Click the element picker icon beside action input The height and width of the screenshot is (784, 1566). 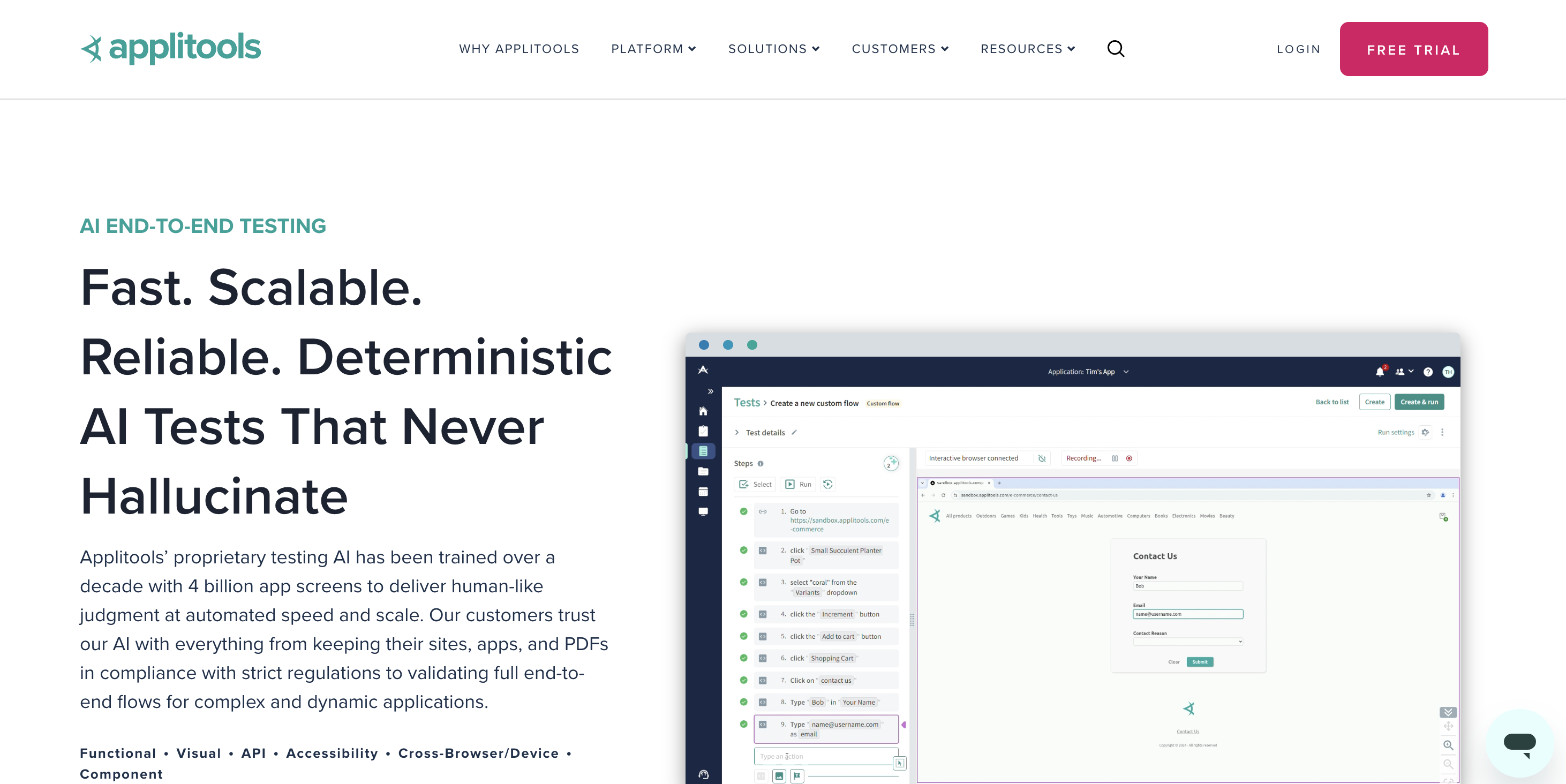pyautogui.click(x=899, y=763)
